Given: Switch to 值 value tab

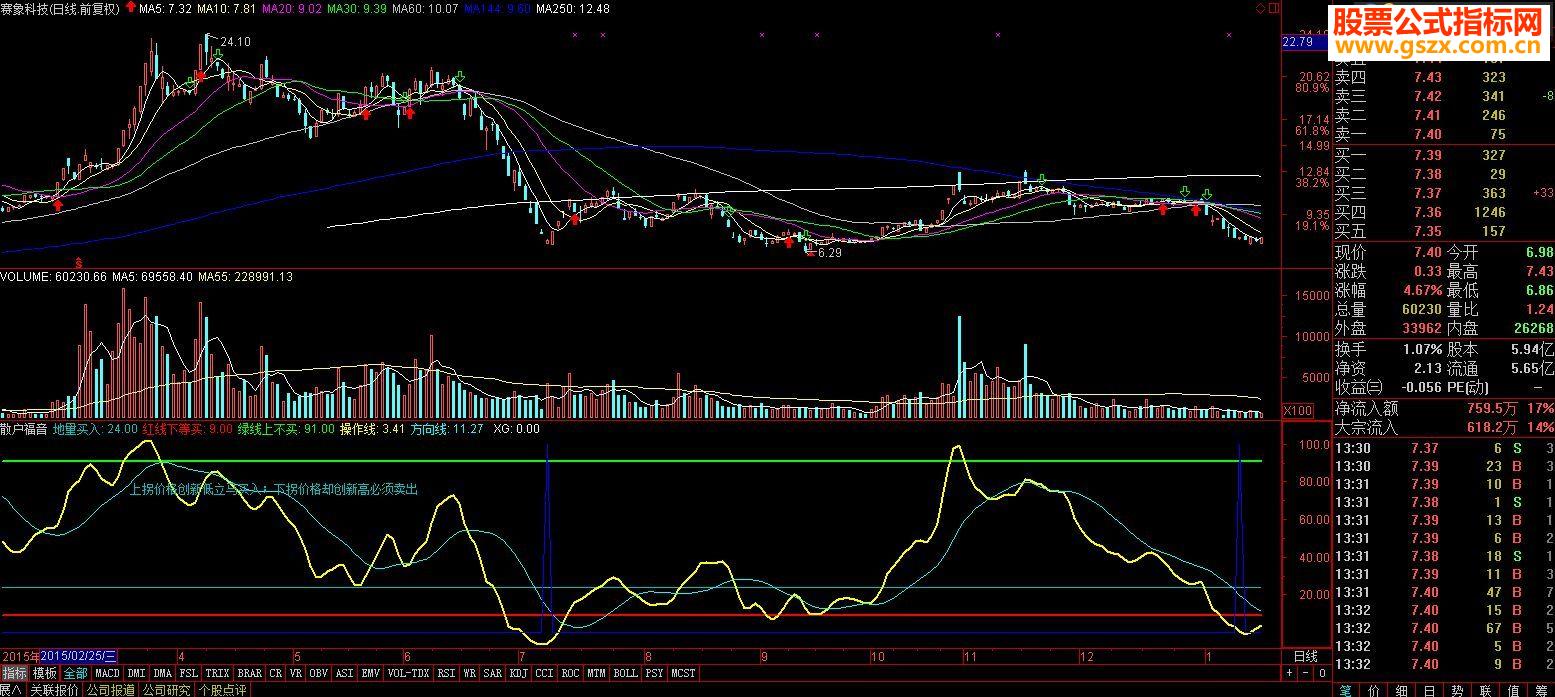Looking at the screenshot, I should [x=1513, y=690].
